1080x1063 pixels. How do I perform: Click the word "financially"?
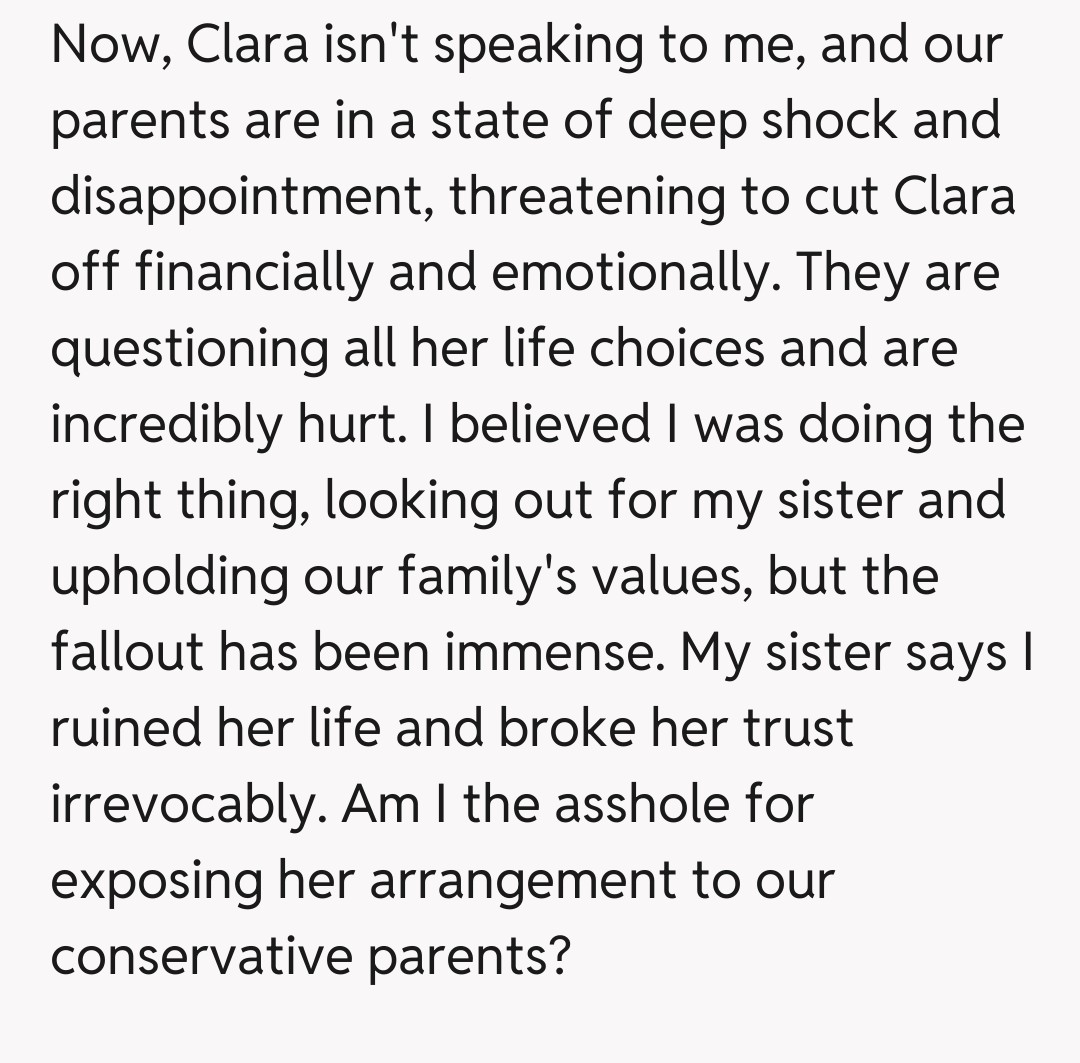click(x=257, y=272)
